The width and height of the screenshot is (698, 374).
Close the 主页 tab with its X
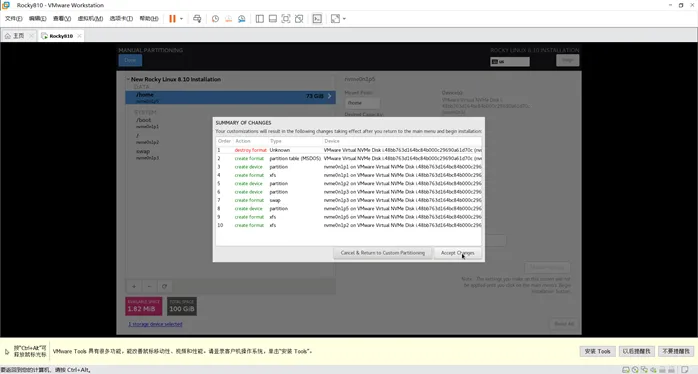31,36
